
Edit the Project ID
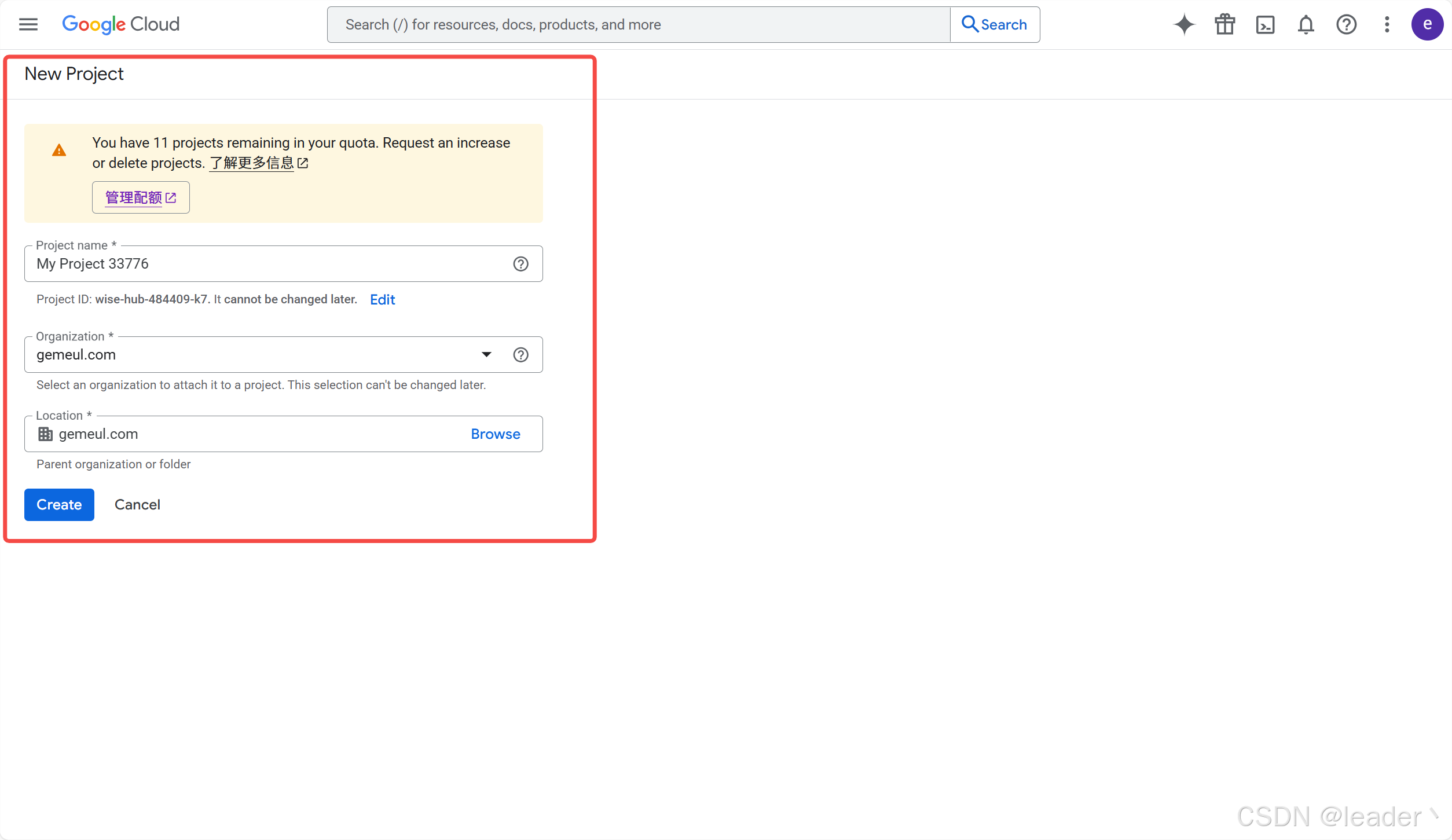[x=382, y=300]
